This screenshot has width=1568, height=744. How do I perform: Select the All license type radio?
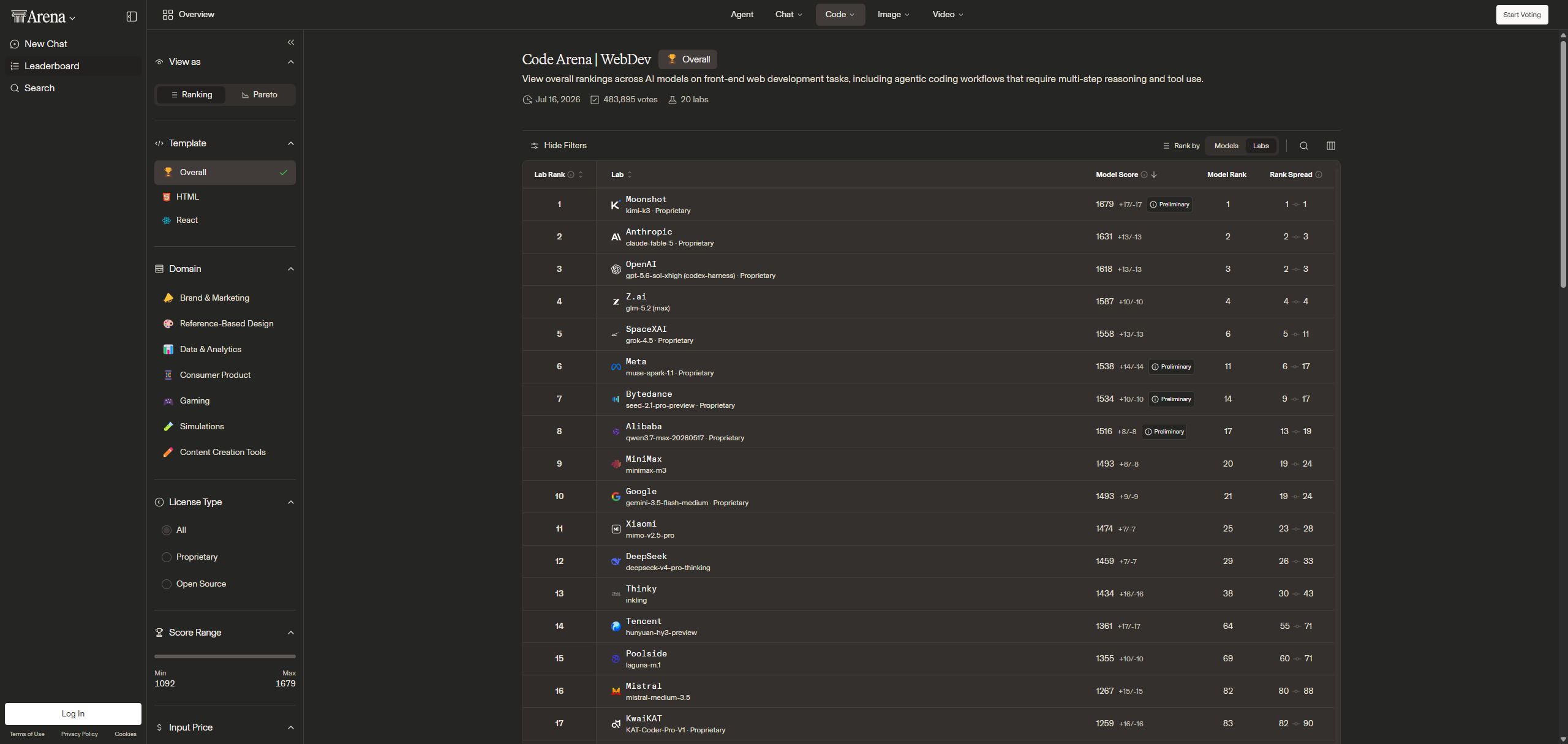tap(166, 530)
